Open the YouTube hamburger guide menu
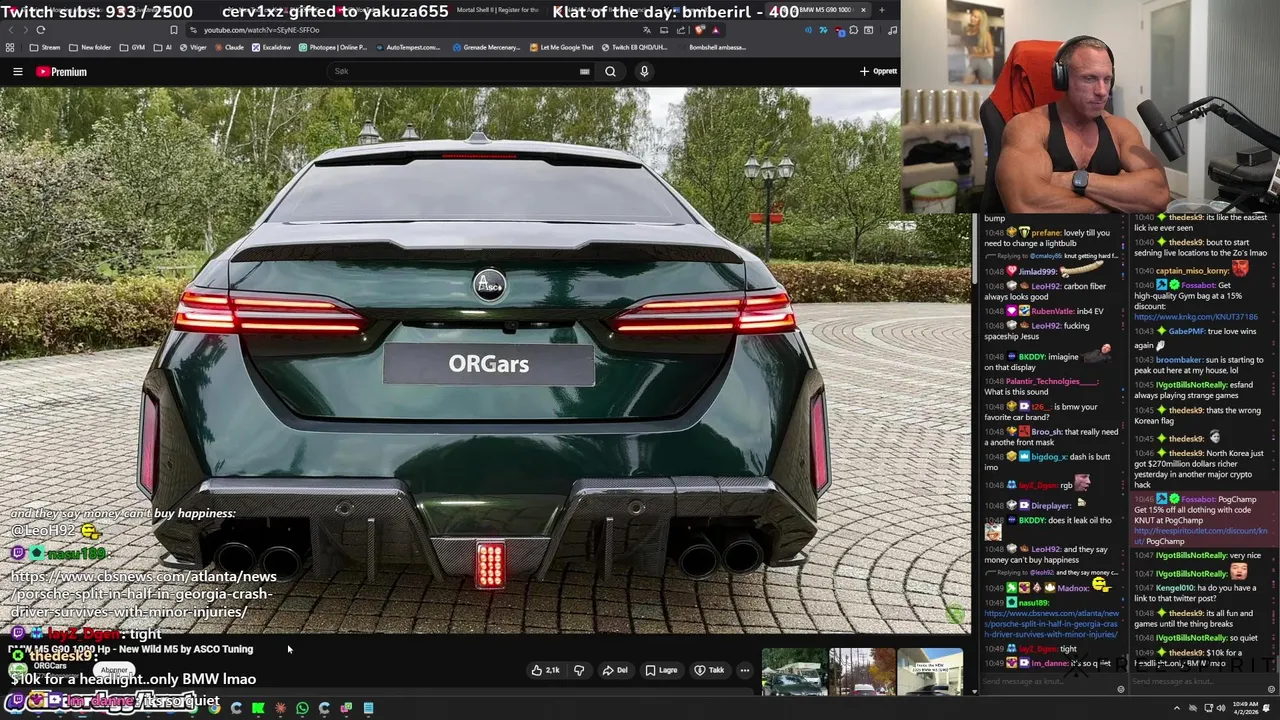 pyautogui.click(x=17, y=72)
